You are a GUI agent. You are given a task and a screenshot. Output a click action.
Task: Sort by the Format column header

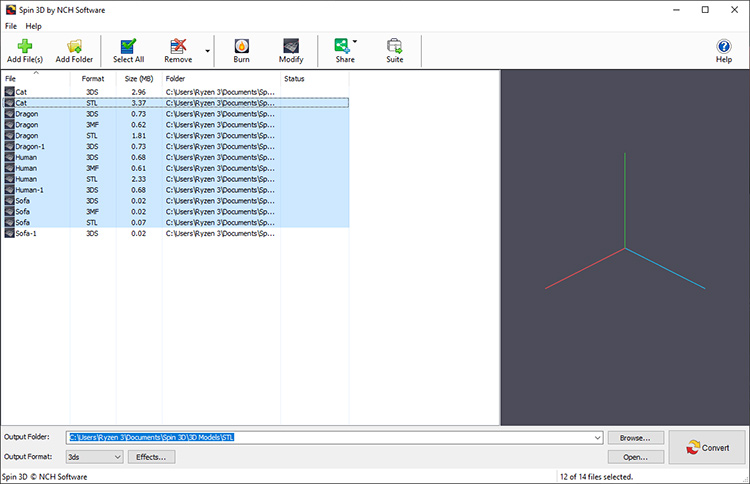coord(93,78)
